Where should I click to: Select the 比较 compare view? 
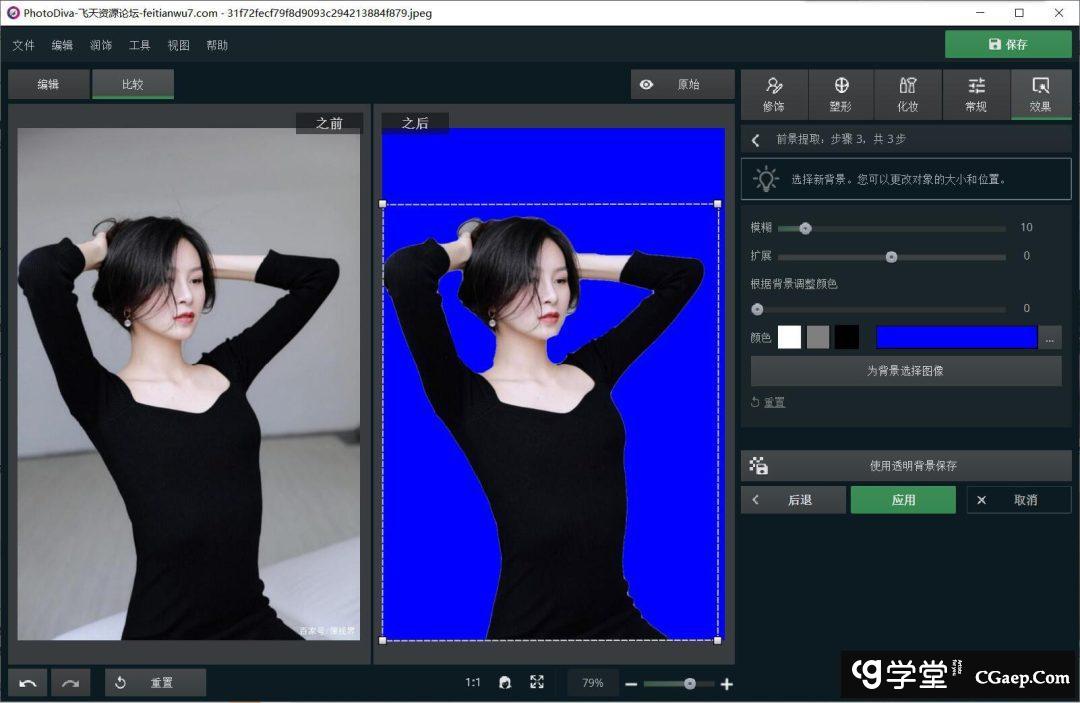tap(133, 85)
